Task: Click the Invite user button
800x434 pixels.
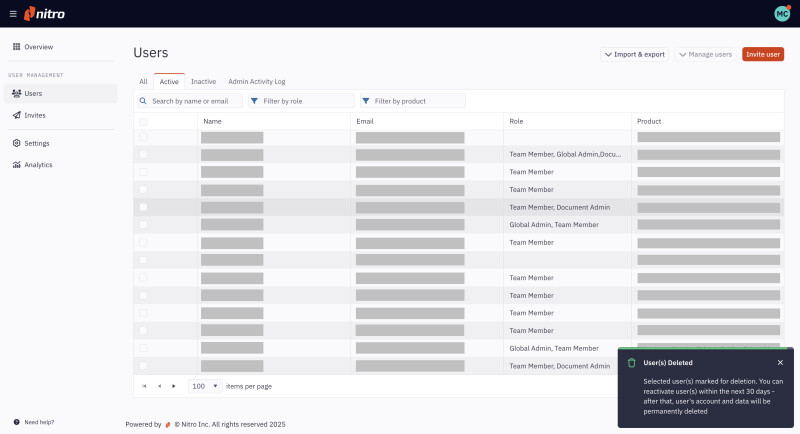Action: pyautogui.click(x=762, y=54)
